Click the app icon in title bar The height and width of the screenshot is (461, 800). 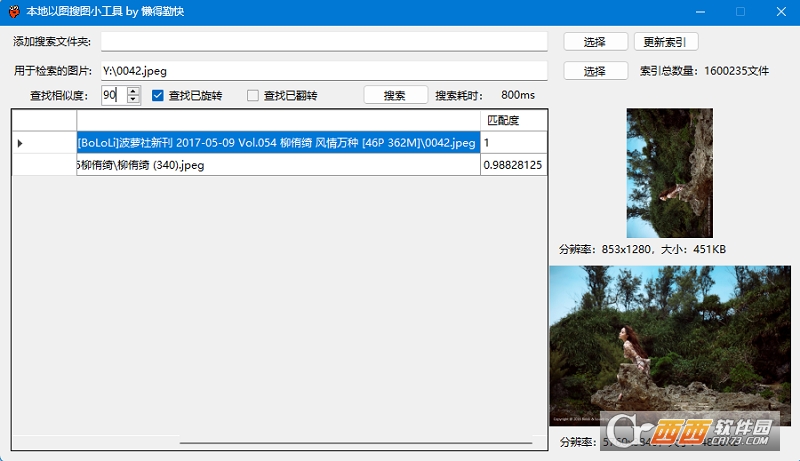tap(14, 11)
